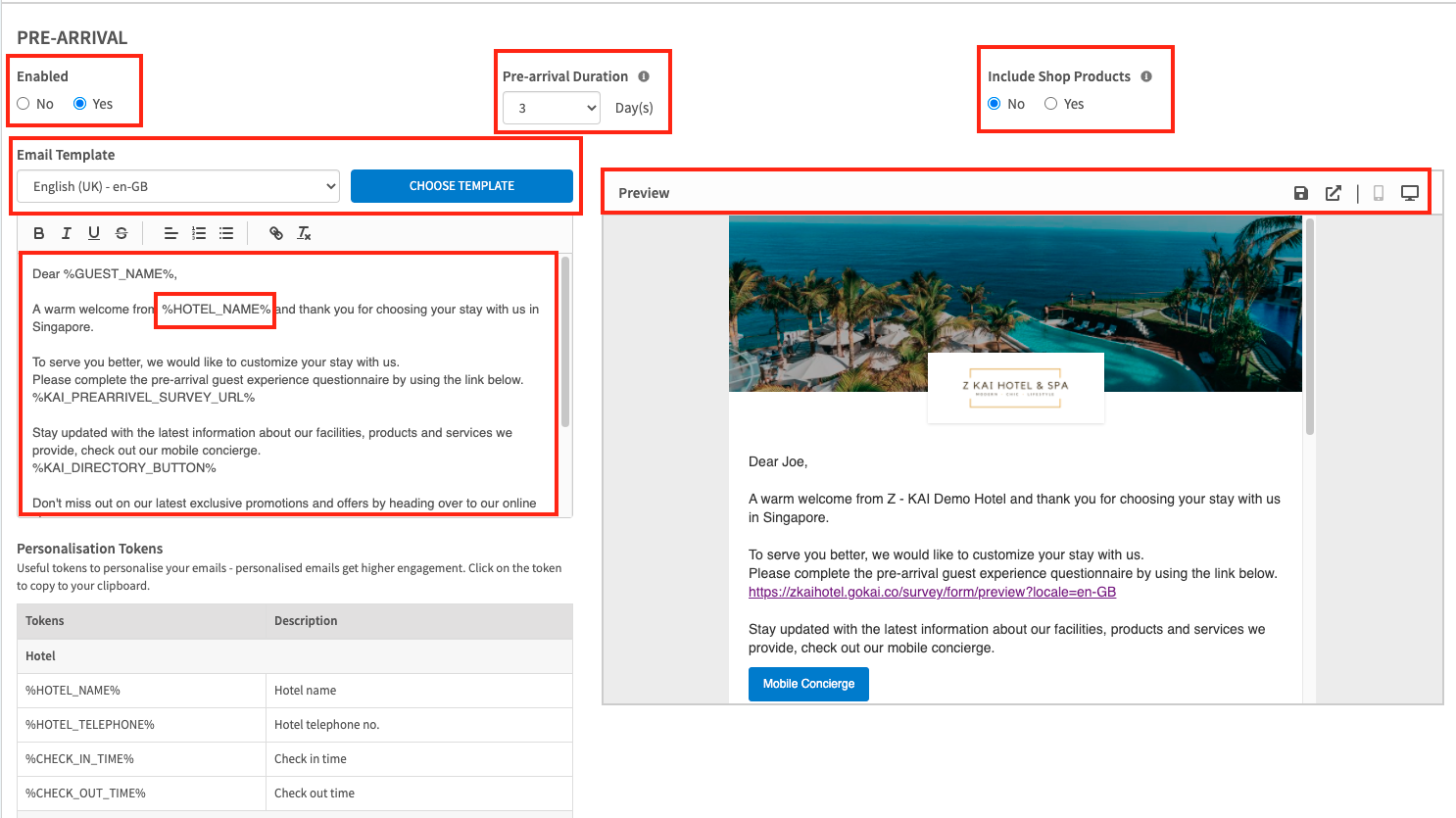
Task: Toggle bold formatting in the email editor
Action: (x=39, y=233)
